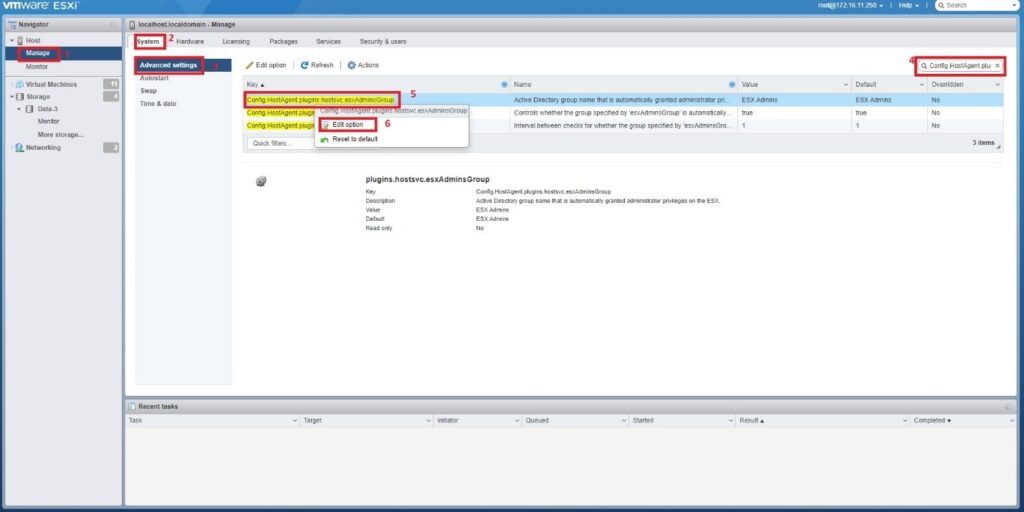
Task: Open the Help dropdown menu
Action: pyautogui.click(x=908, y=5)
